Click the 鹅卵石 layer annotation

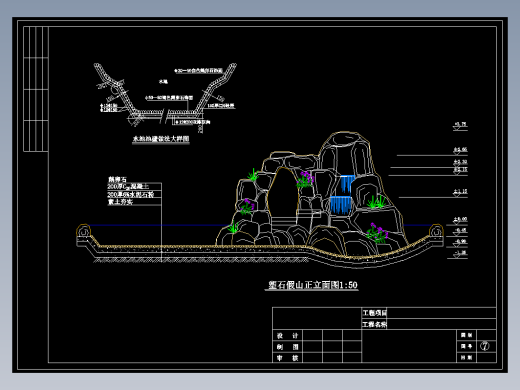tap(117, 179)
